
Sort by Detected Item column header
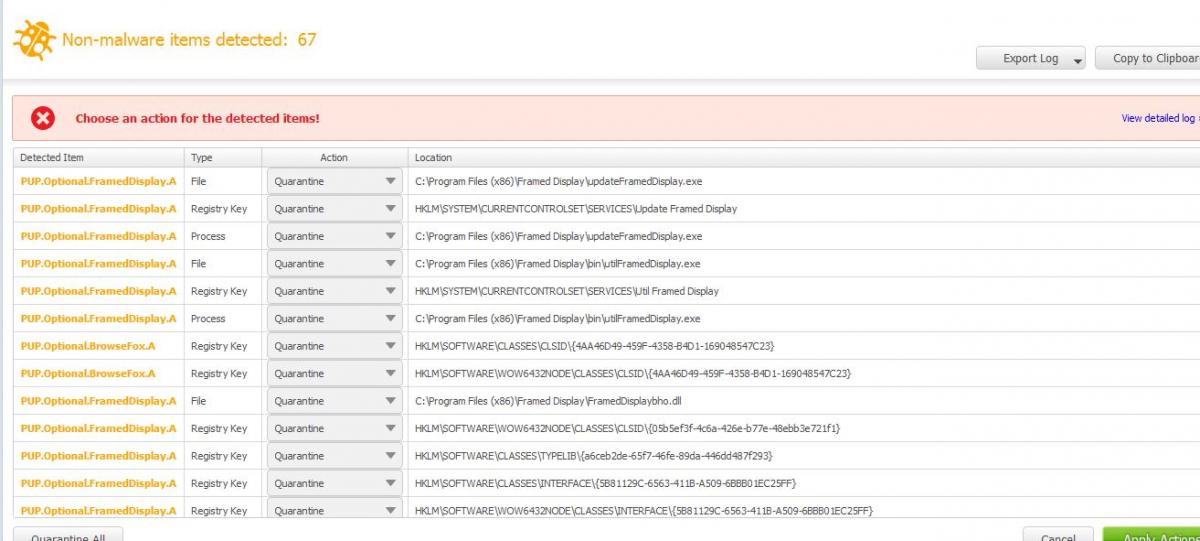[x=98, y=158]
